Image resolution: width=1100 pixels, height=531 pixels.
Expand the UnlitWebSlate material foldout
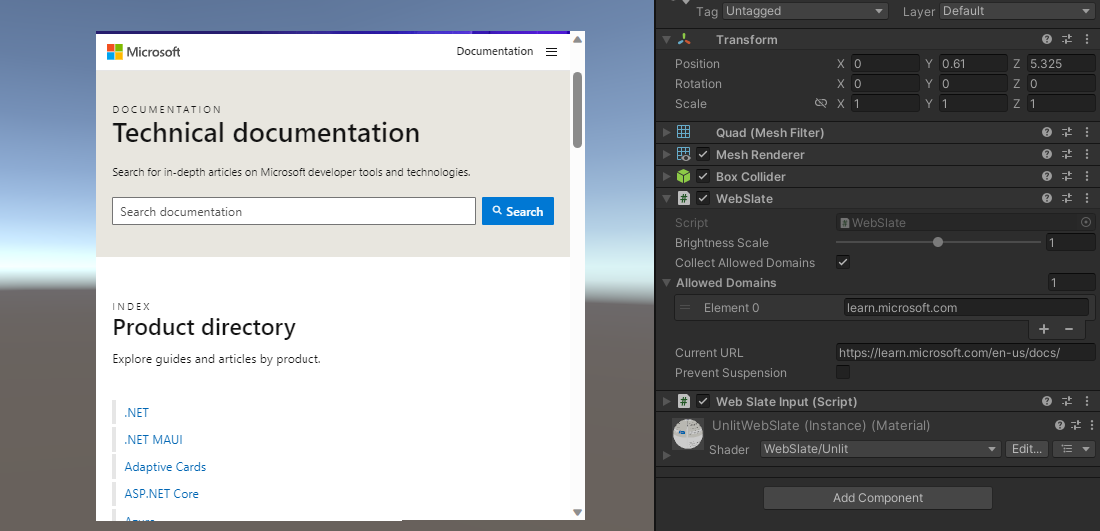(666, 455)
